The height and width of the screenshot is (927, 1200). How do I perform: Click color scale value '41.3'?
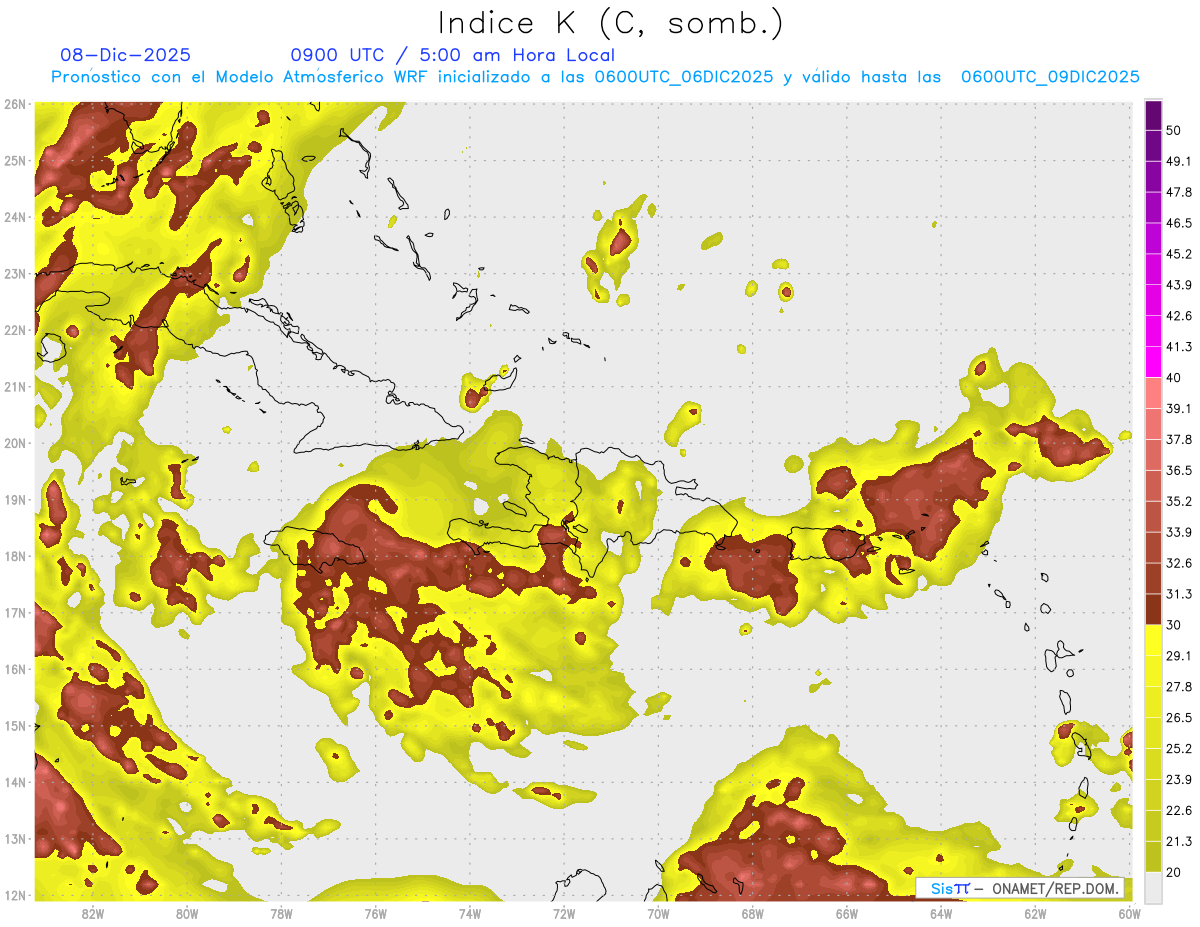click(1178, 347)
